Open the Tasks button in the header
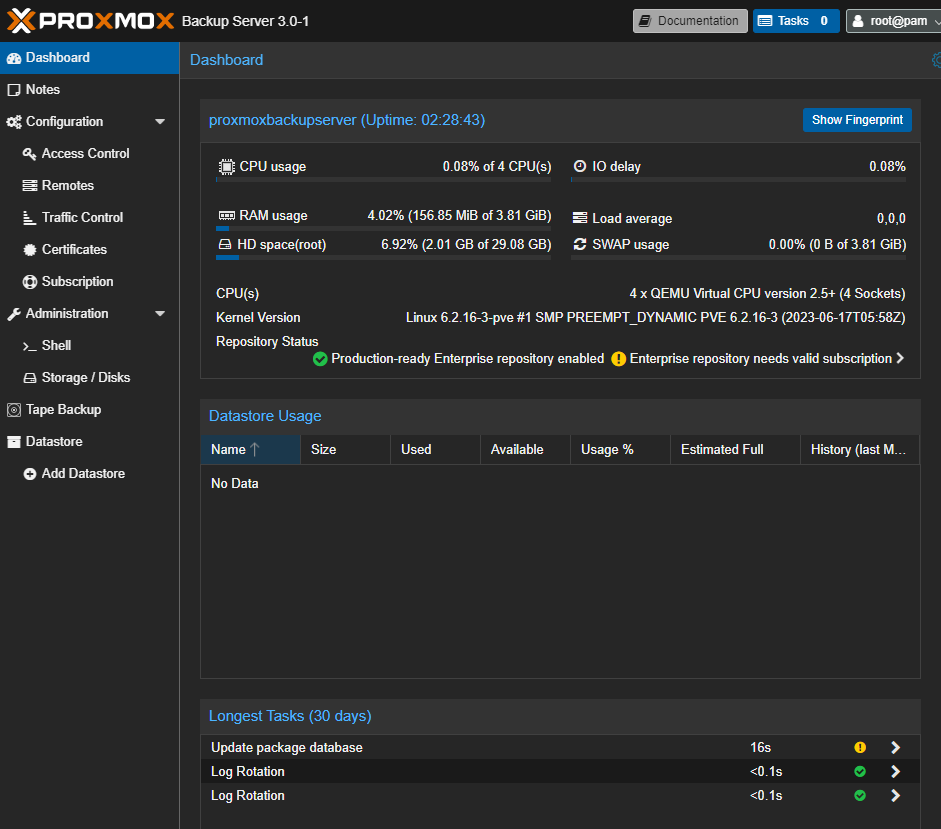This screenshot has height=829, width=941. 795,21
